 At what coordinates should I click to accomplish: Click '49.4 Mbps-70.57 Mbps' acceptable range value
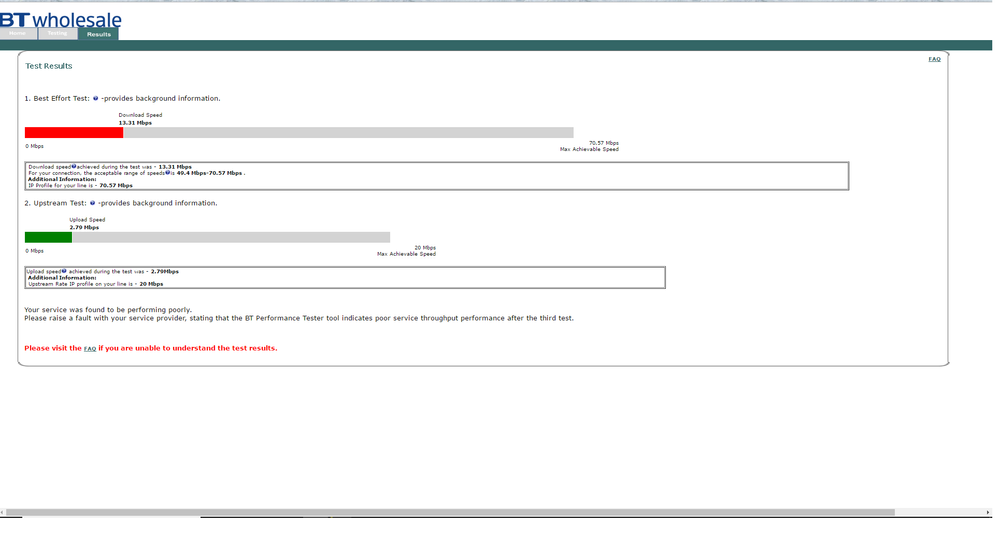(x=209, y=173)
